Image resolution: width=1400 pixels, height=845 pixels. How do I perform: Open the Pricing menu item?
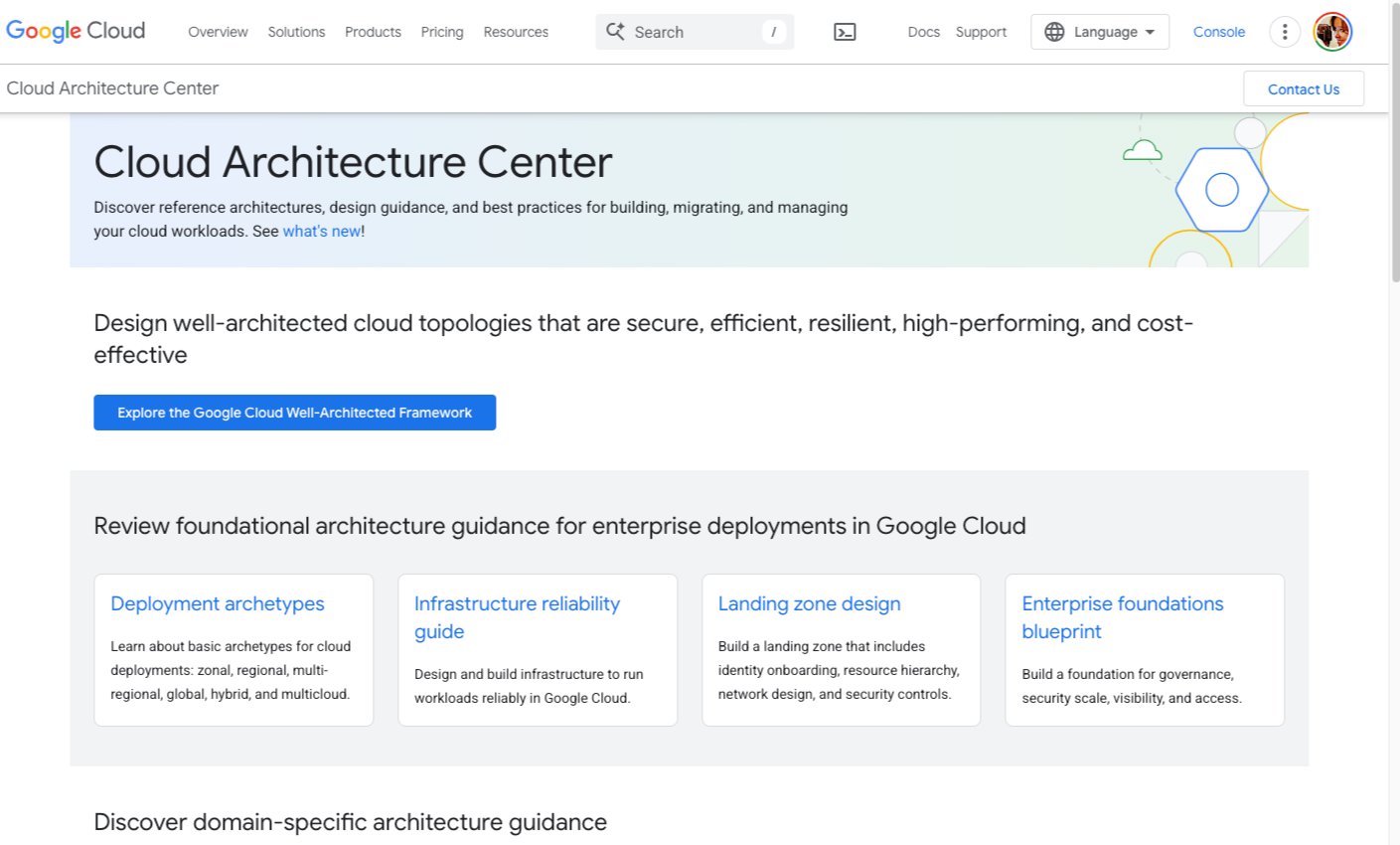coord(442,32)
